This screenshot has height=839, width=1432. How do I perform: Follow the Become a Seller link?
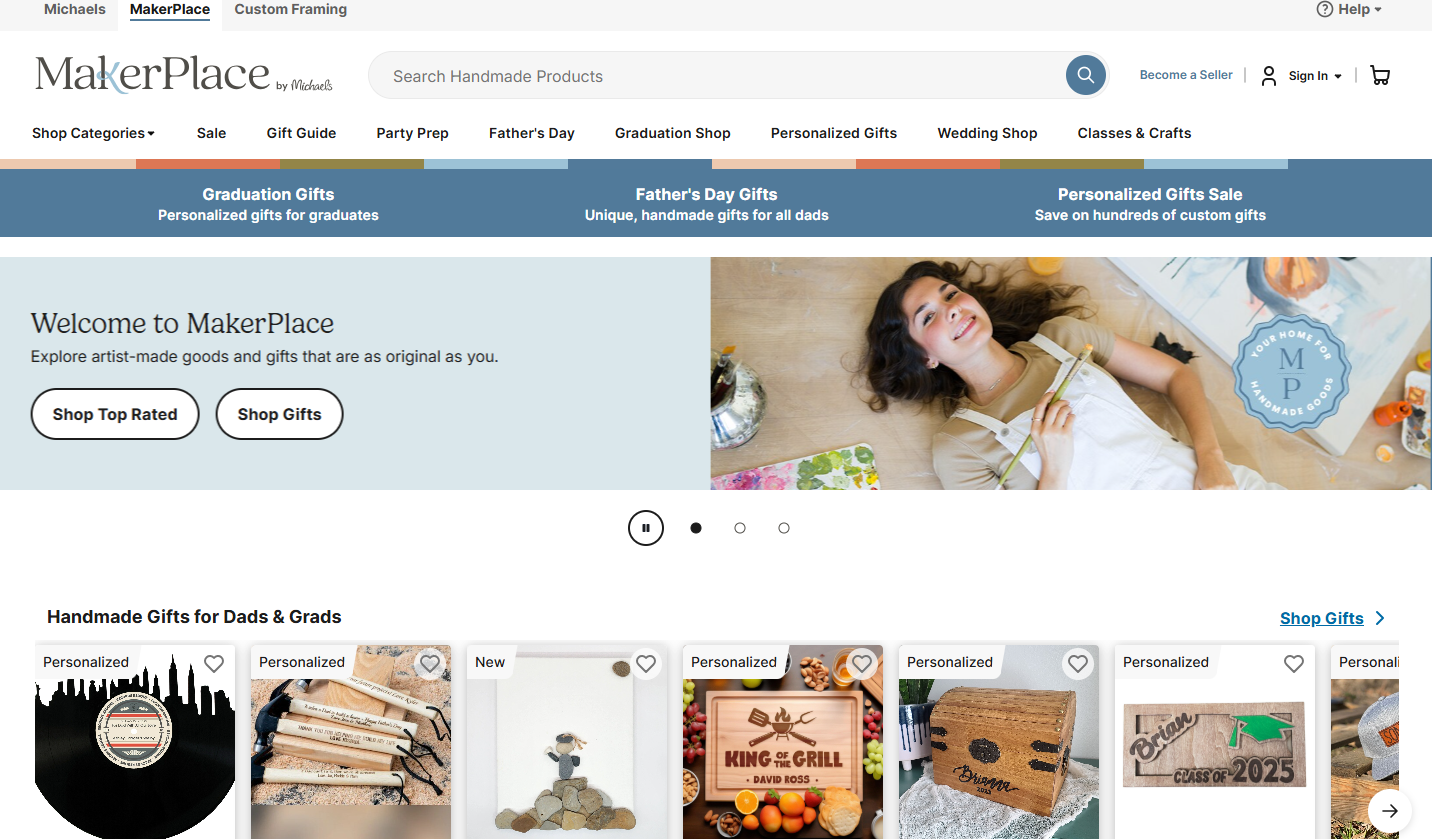click(1186, 75)
